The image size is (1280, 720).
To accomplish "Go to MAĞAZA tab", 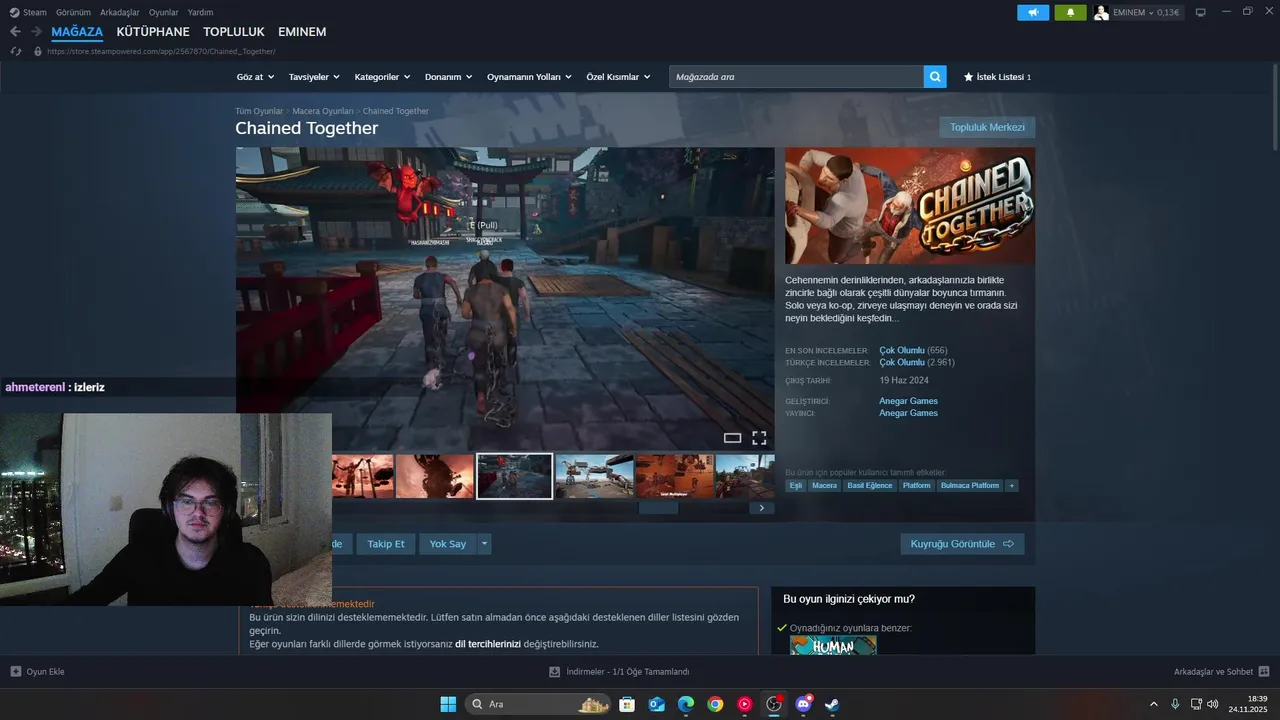I will tap(77, 32).
